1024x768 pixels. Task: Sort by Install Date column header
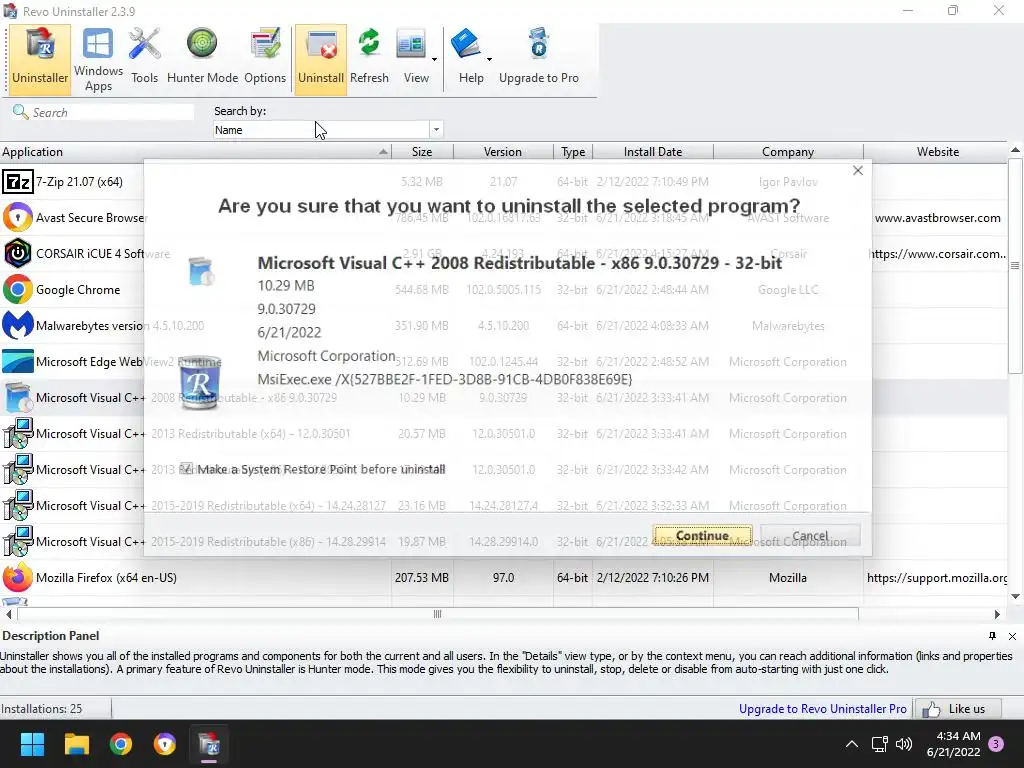point(653,152)
